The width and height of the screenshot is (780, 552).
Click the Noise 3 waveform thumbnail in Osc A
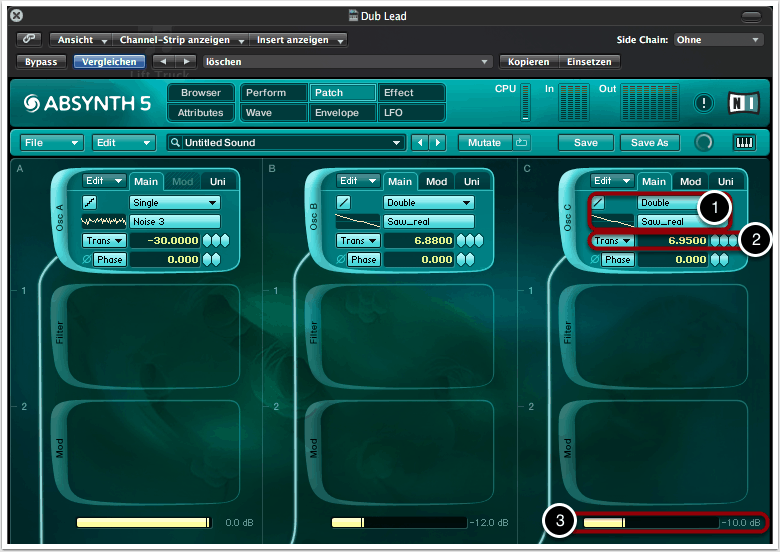[x=103, y=221]
